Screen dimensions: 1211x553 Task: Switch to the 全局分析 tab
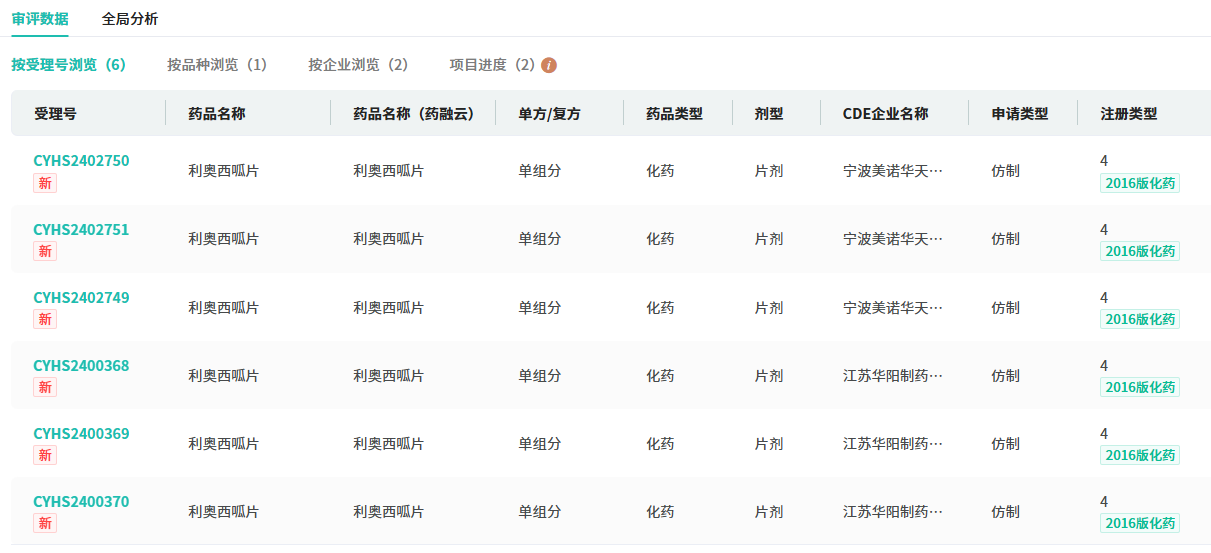coord(130,19)
